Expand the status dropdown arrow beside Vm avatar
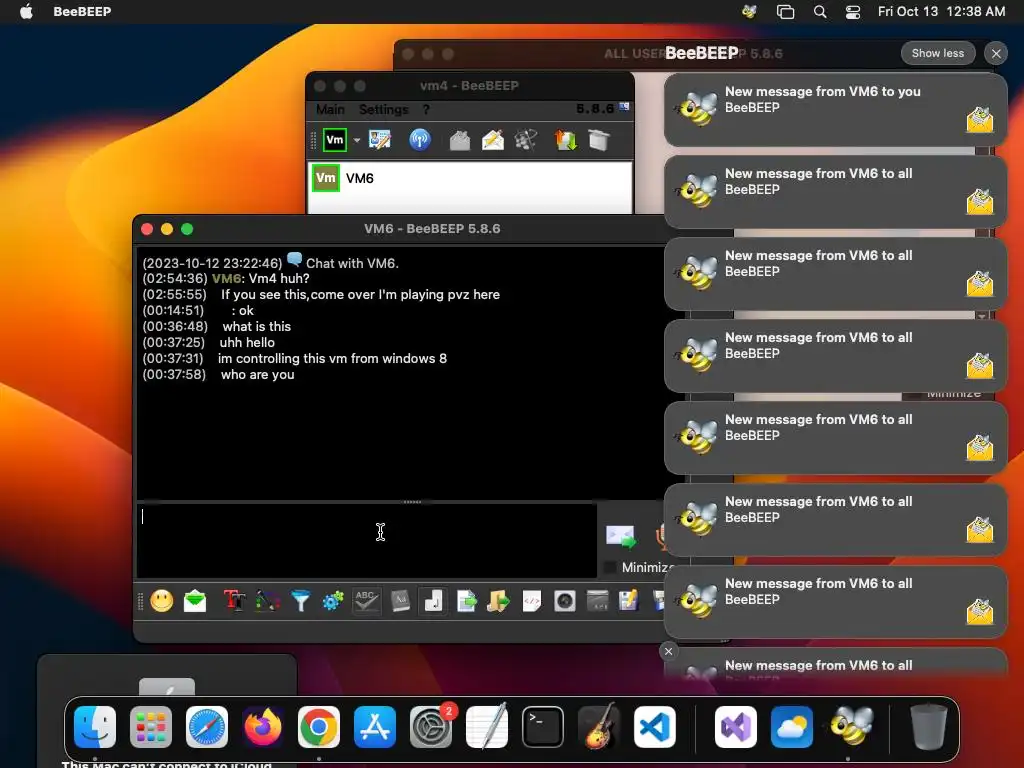 [357, 140]
